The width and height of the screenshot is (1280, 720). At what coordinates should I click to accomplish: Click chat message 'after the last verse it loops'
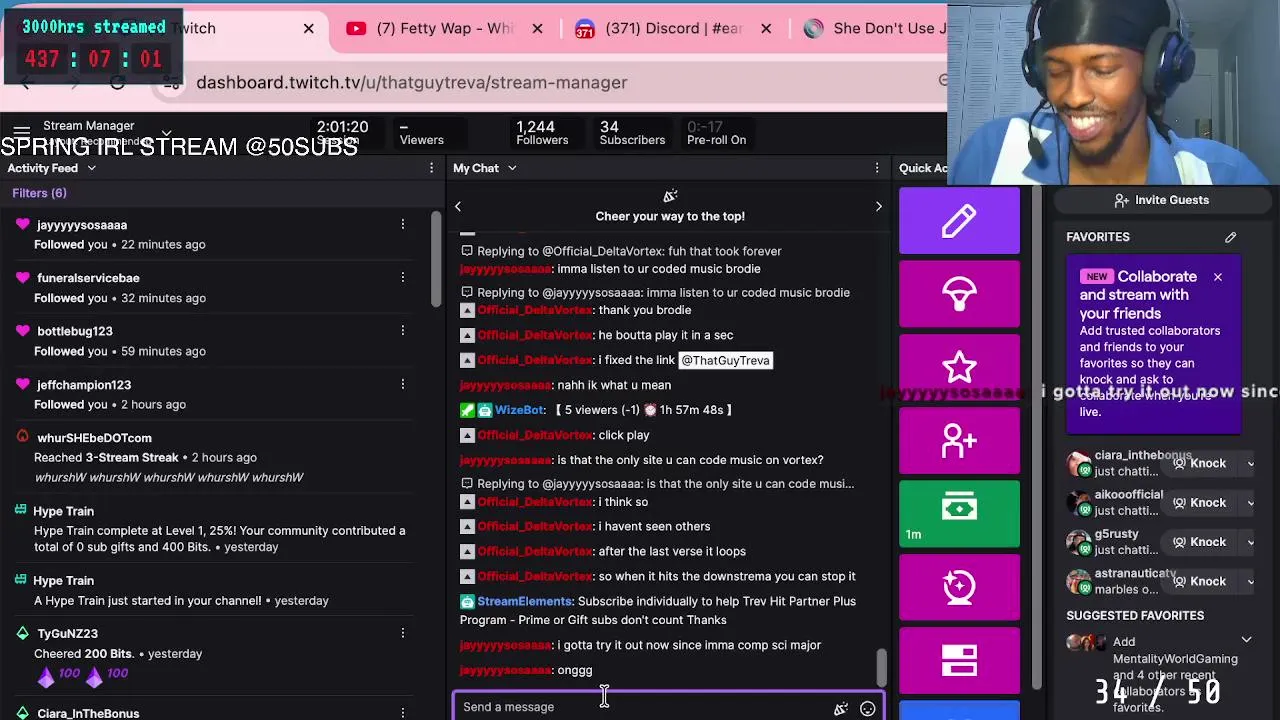tap(672, 551)
